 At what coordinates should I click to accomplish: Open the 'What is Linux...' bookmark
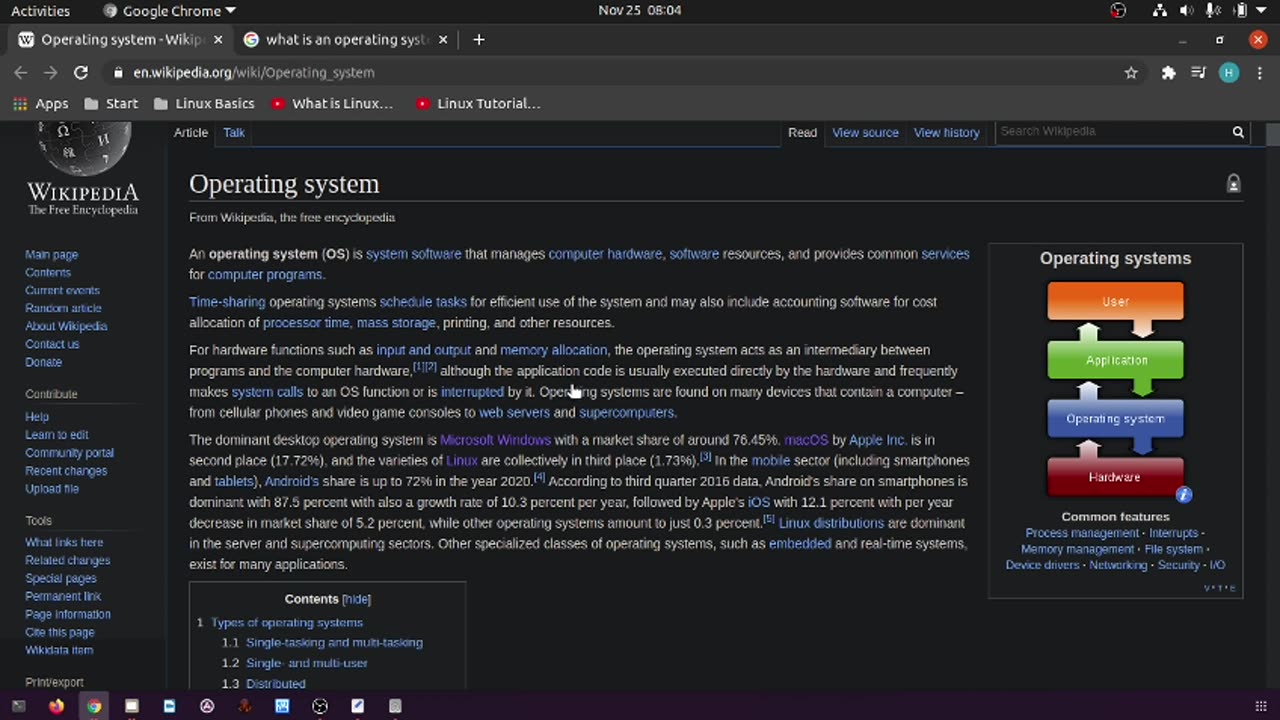332,103
